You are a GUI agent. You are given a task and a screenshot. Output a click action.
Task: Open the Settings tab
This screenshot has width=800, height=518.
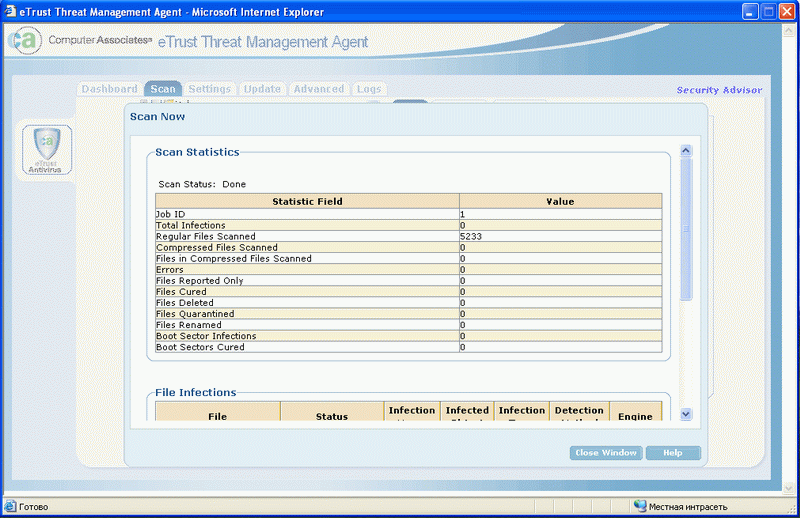point(210,89)
